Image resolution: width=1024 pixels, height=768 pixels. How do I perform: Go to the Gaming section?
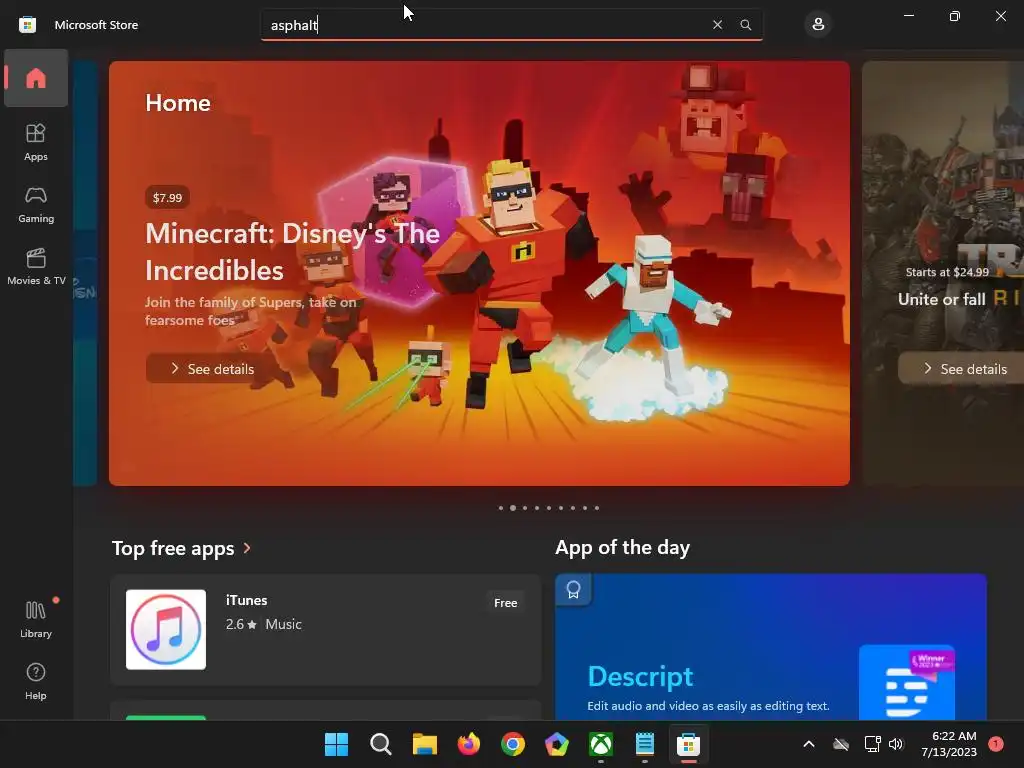(36, 204)
